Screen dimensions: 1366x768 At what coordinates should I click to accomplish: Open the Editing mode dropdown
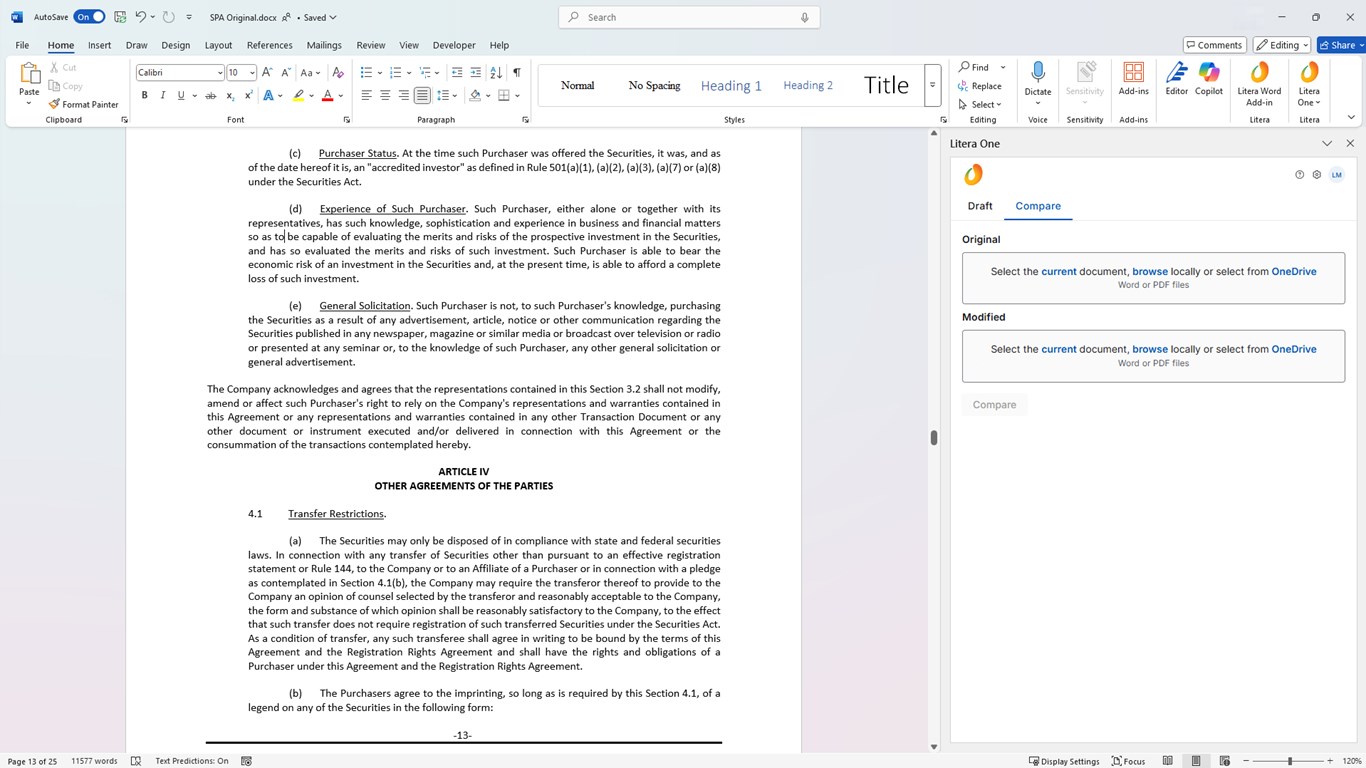tap(1282, 45)
